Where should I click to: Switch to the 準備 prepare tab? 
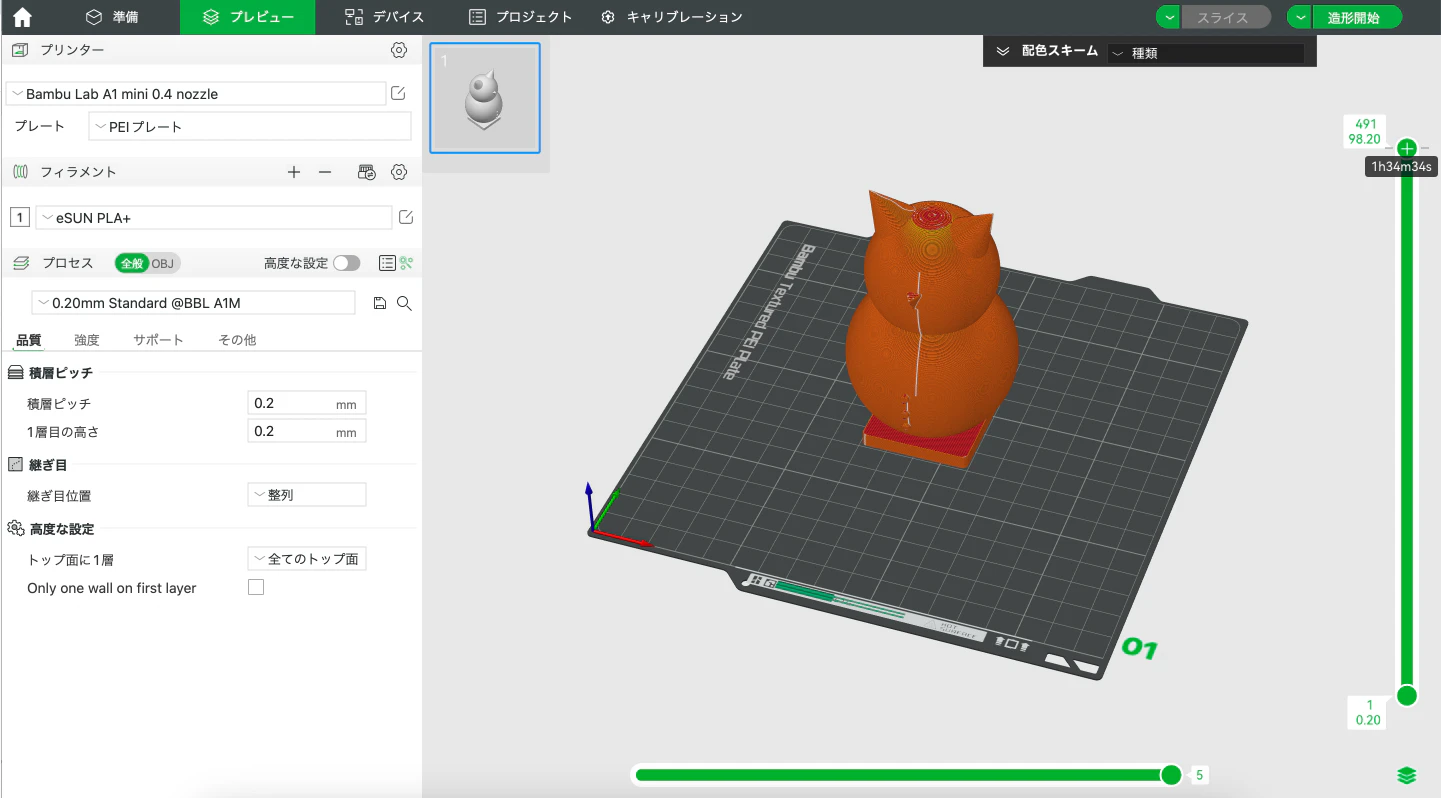(112, 17)
